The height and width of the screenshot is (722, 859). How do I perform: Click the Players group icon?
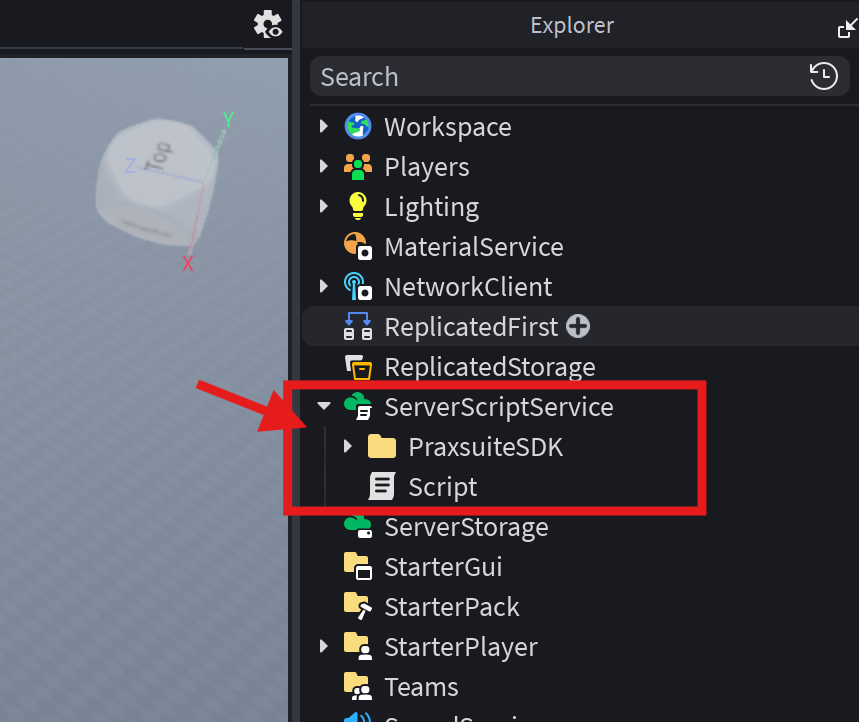pos(358,167)
